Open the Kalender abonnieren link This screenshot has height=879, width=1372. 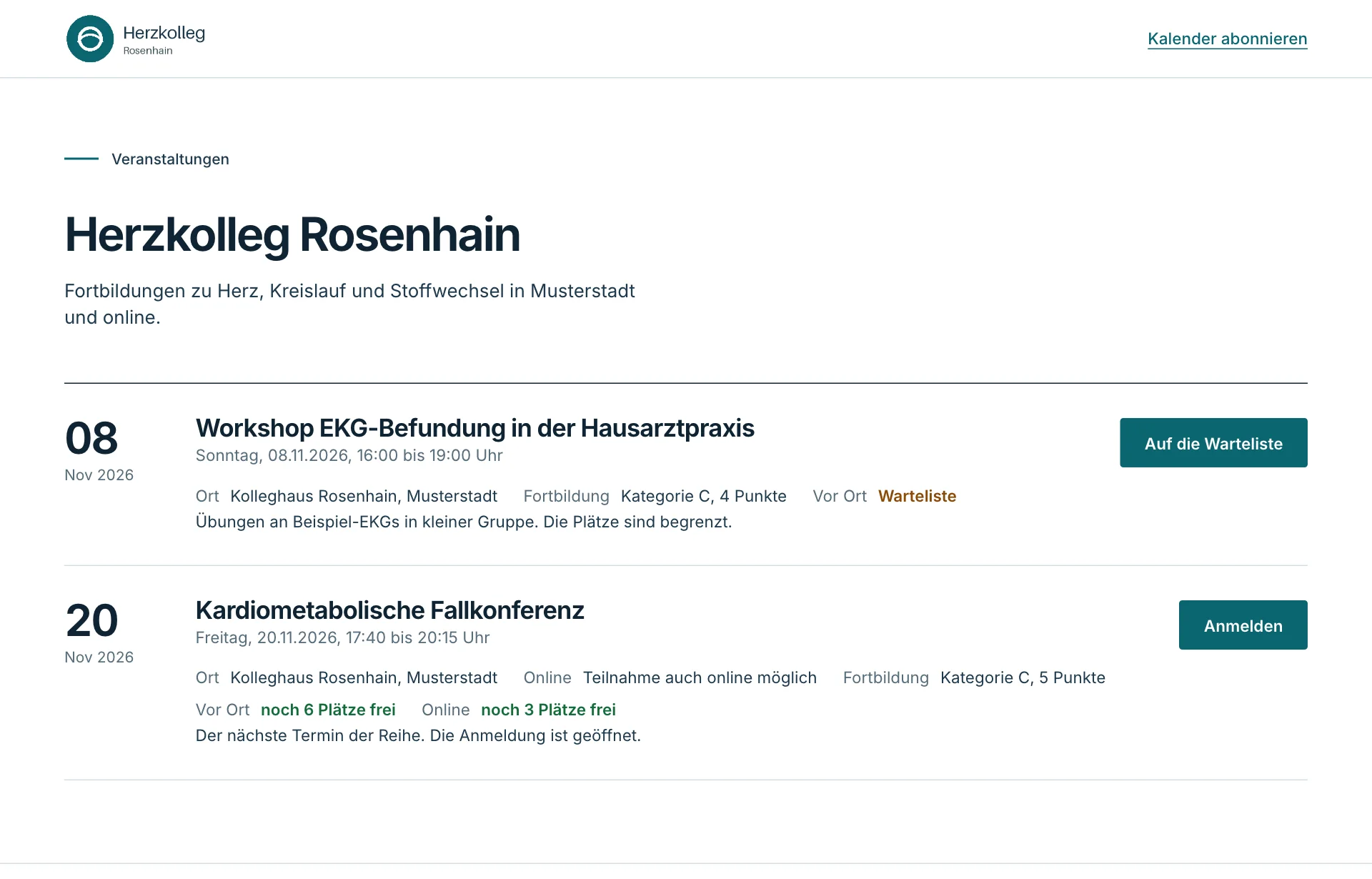[x=1227, y=39]
